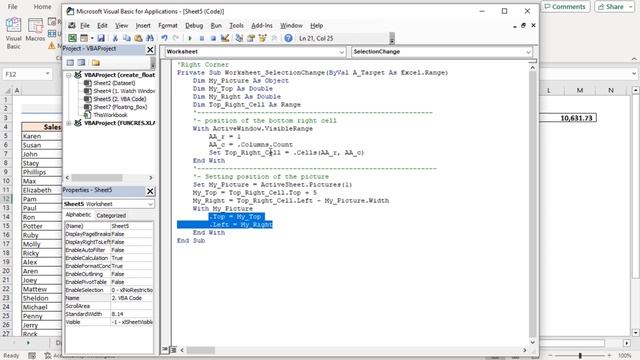640x360 pixels.
Task: Run Sub with the green play icon
Action: pos(190,38)
